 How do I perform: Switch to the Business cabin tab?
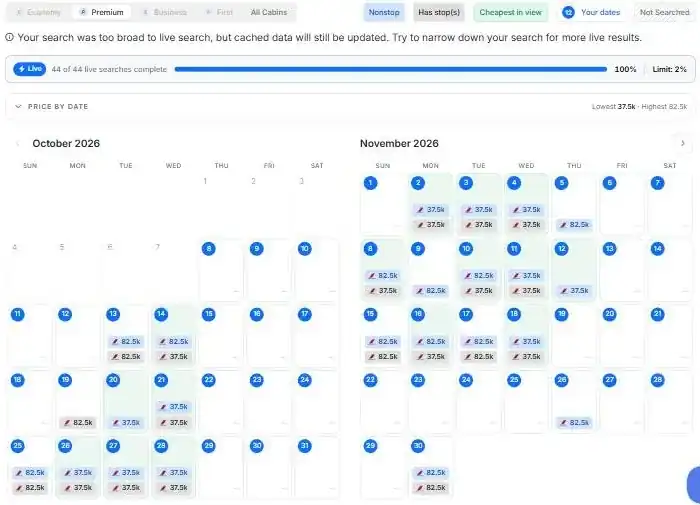pyautogui.click(x=165, y=12)
